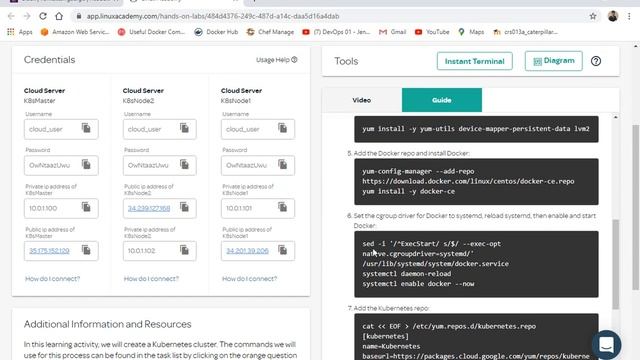The image size is (640, 360).
Task: Open the Maps bookmark
Action: pos(471,32)
